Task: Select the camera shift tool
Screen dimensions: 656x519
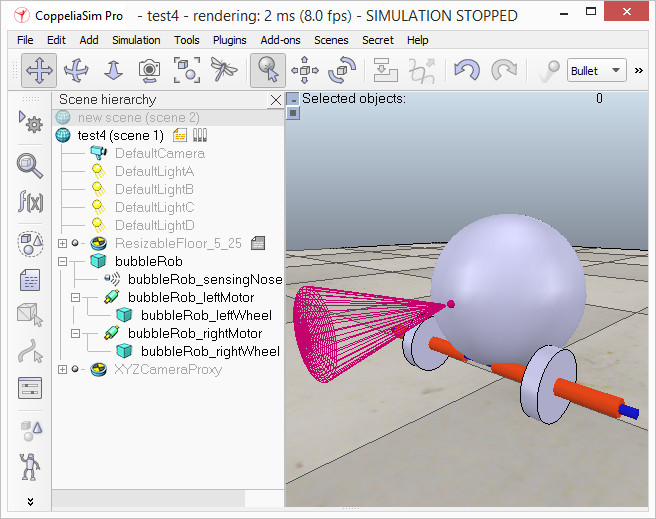Action: click(113, 70)
